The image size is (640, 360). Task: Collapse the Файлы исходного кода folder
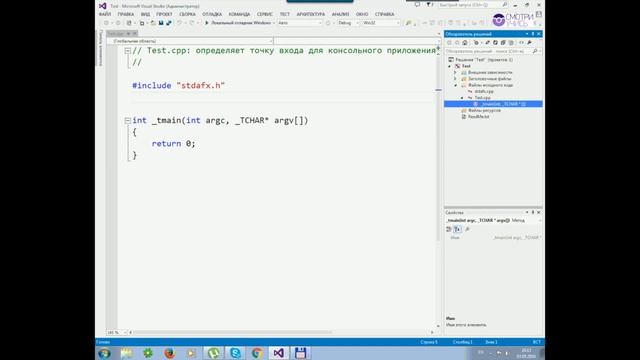click(456, 85)
